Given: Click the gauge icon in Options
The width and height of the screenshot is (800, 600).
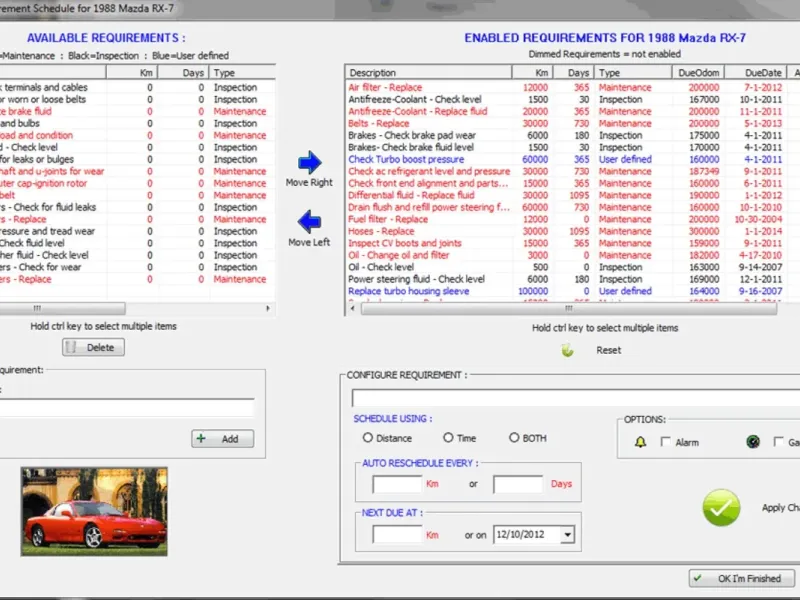Looking at the screenshot, I should click(753, 442).
